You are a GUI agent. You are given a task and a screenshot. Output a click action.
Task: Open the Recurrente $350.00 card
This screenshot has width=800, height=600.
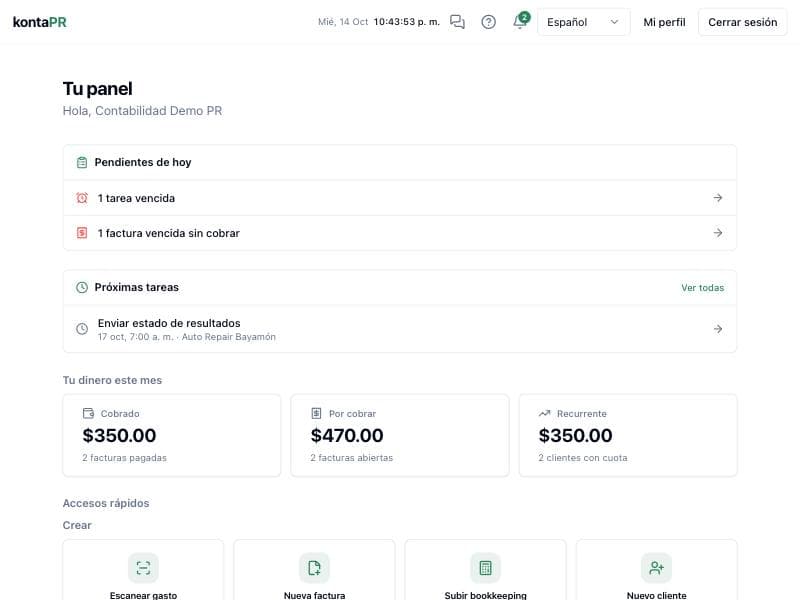(628, 435)
